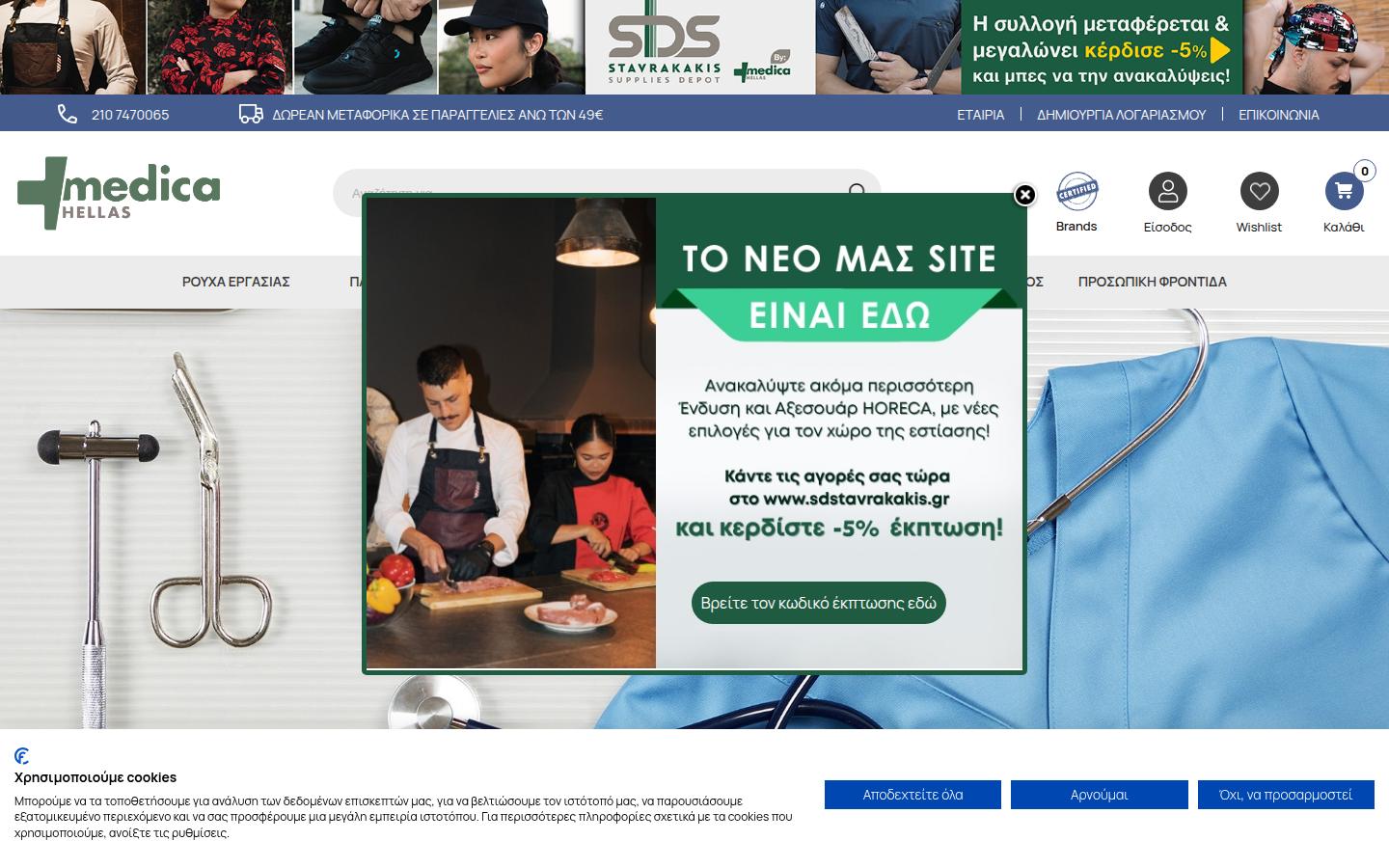1389x868 pixels.
Task: Click the www.sdstavrakakis.gr text in popup
Action: pyautogui.click(x=857, y=499)
